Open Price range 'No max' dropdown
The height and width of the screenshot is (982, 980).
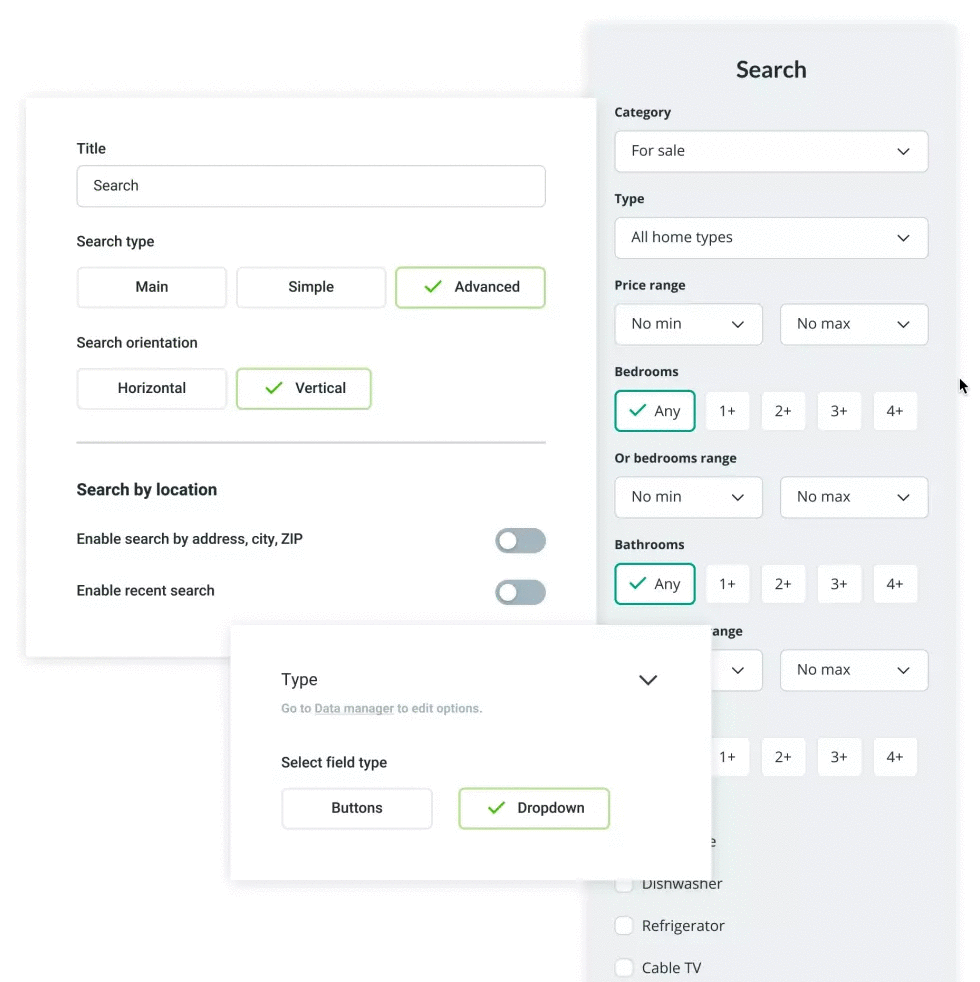pyautogui.click(x=853, y=324)
